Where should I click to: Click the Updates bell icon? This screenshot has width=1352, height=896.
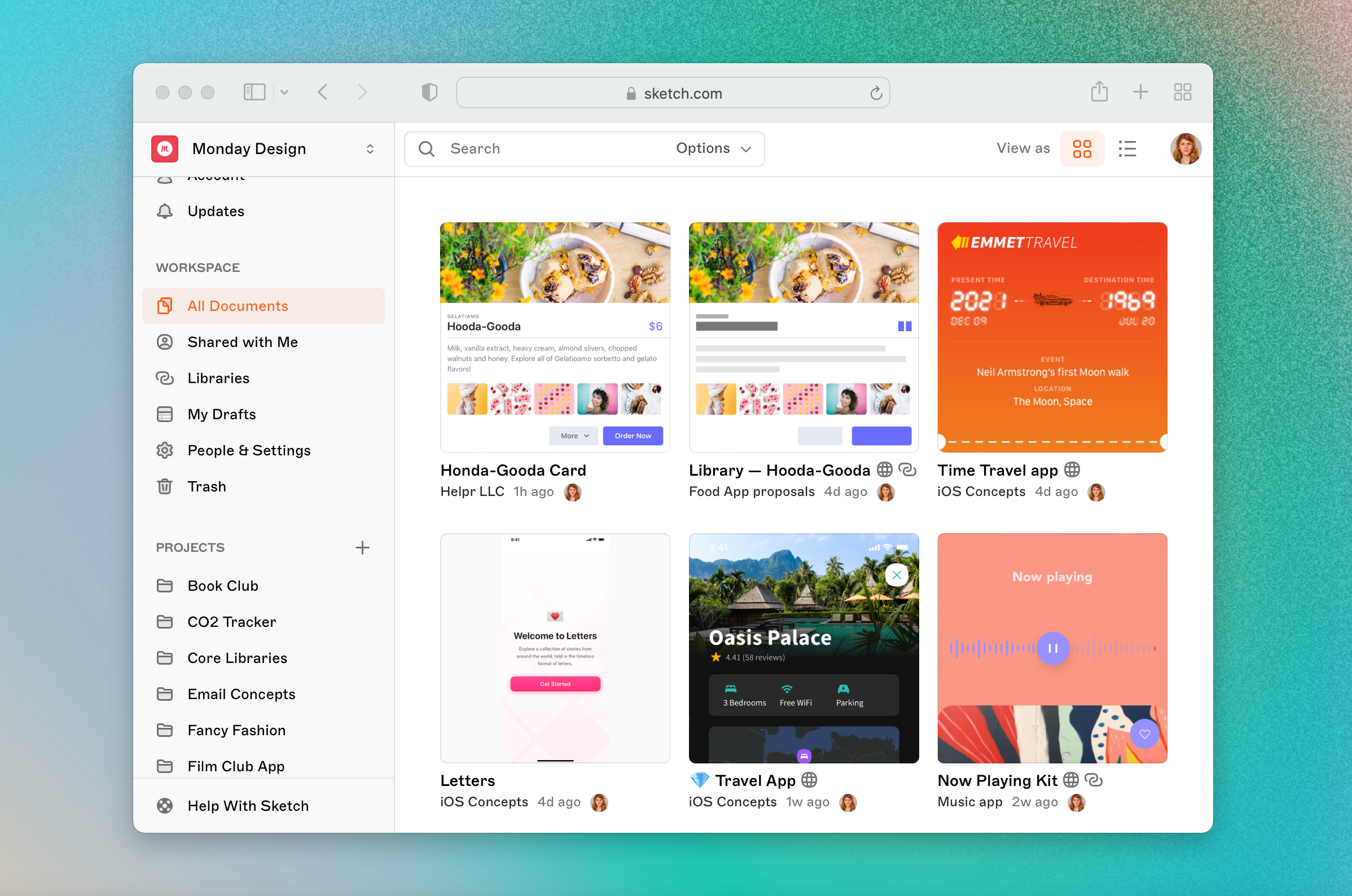(165, 211)
